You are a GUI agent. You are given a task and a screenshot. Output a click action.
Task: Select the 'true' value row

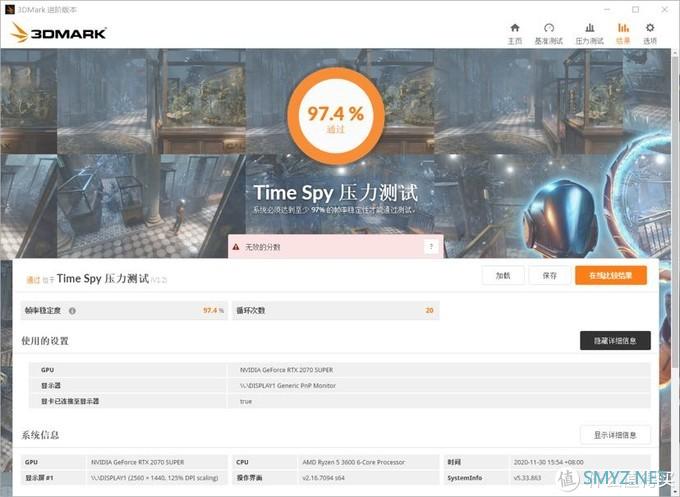tap(340, 401)
